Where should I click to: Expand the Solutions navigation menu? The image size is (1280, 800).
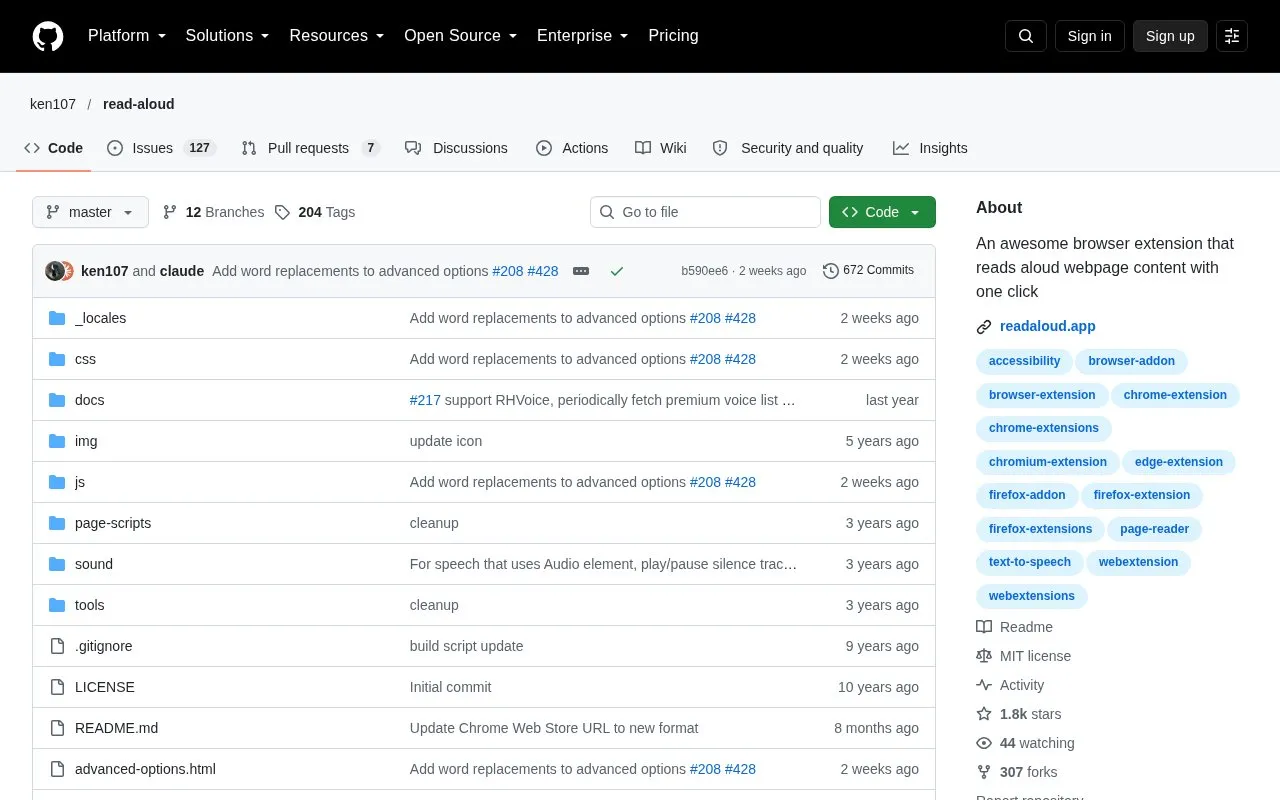(x=228, y=36)
